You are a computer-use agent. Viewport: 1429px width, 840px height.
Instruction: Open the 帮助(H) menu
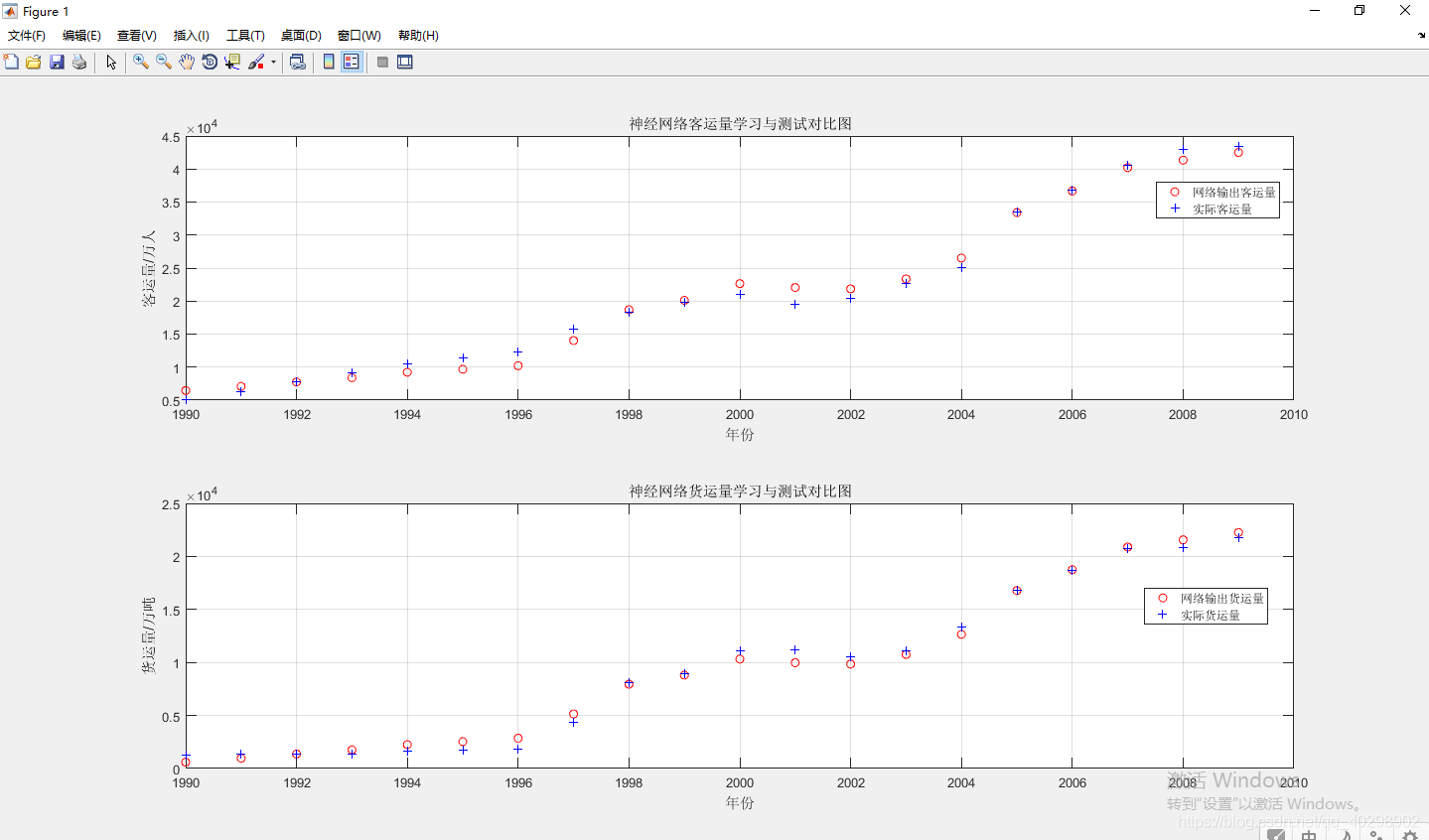(x=418, y=35)
